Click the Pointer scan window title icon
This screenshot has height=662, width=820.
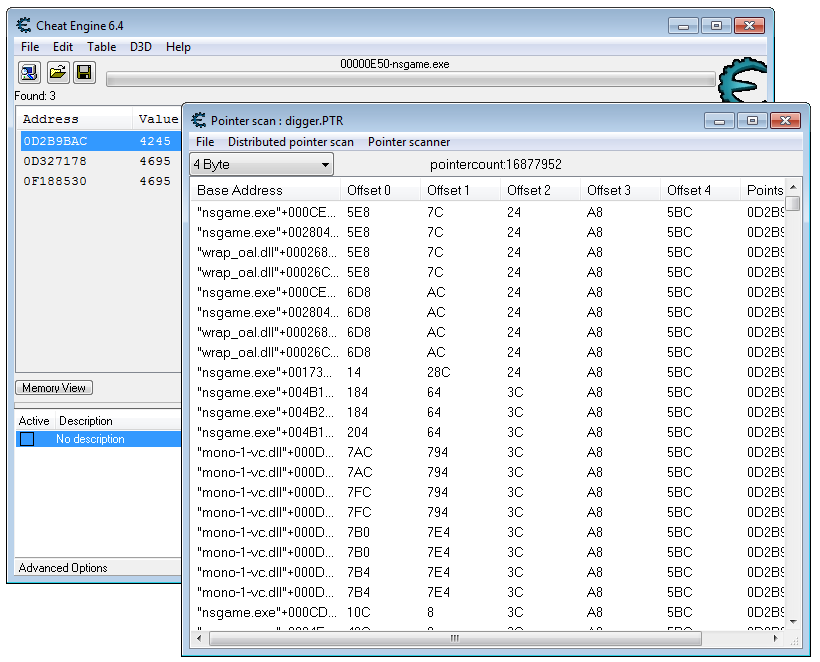point(198,121)
